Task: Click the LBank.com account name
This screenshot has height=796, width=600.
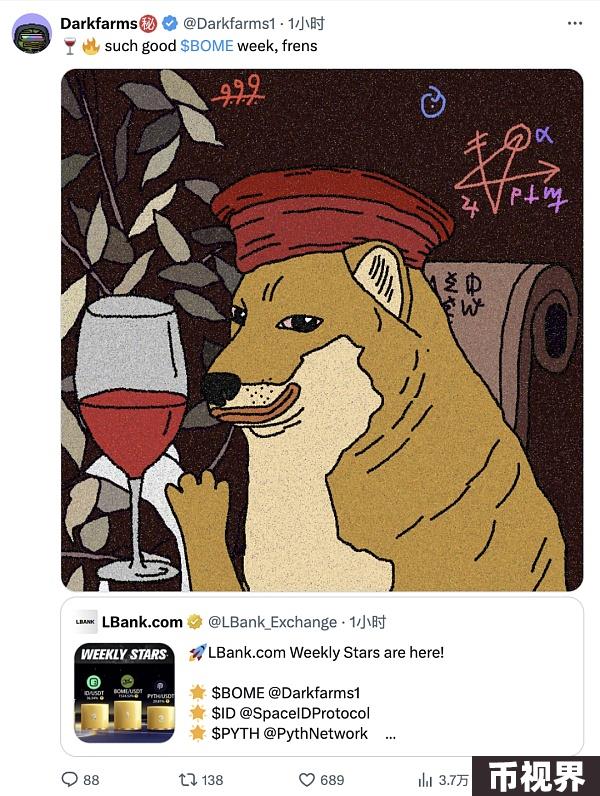Action: click(142, 622)
